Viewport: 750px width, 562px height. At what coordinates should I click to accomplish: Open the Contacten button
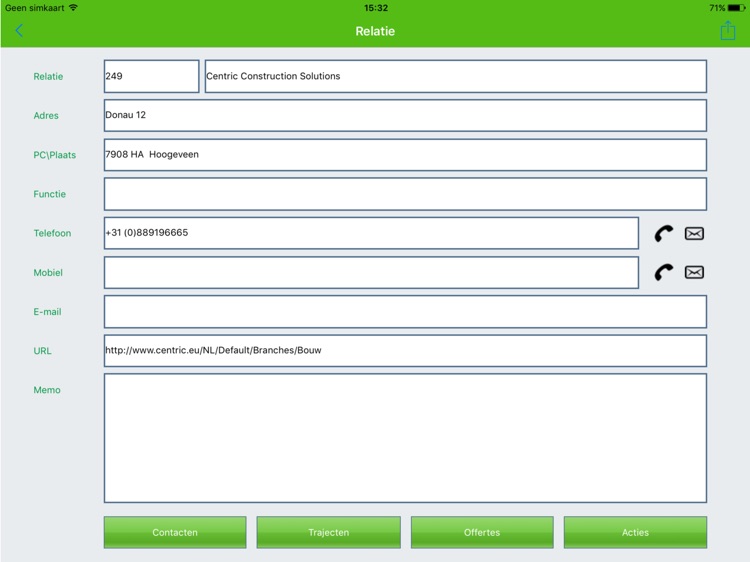click(x=175, y=532)
